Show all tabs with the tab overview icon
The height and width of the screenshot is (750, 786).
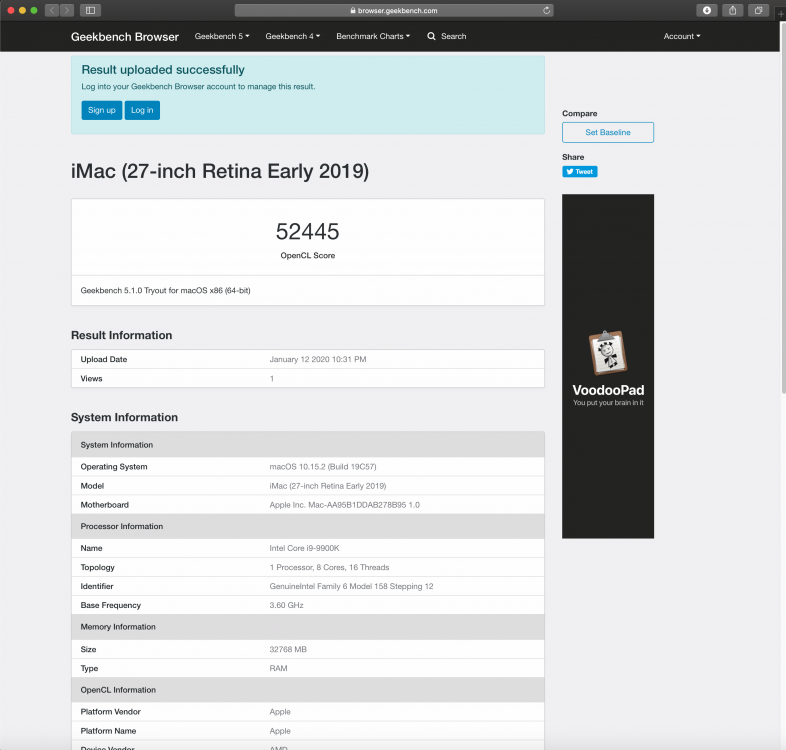coord(758,10)
